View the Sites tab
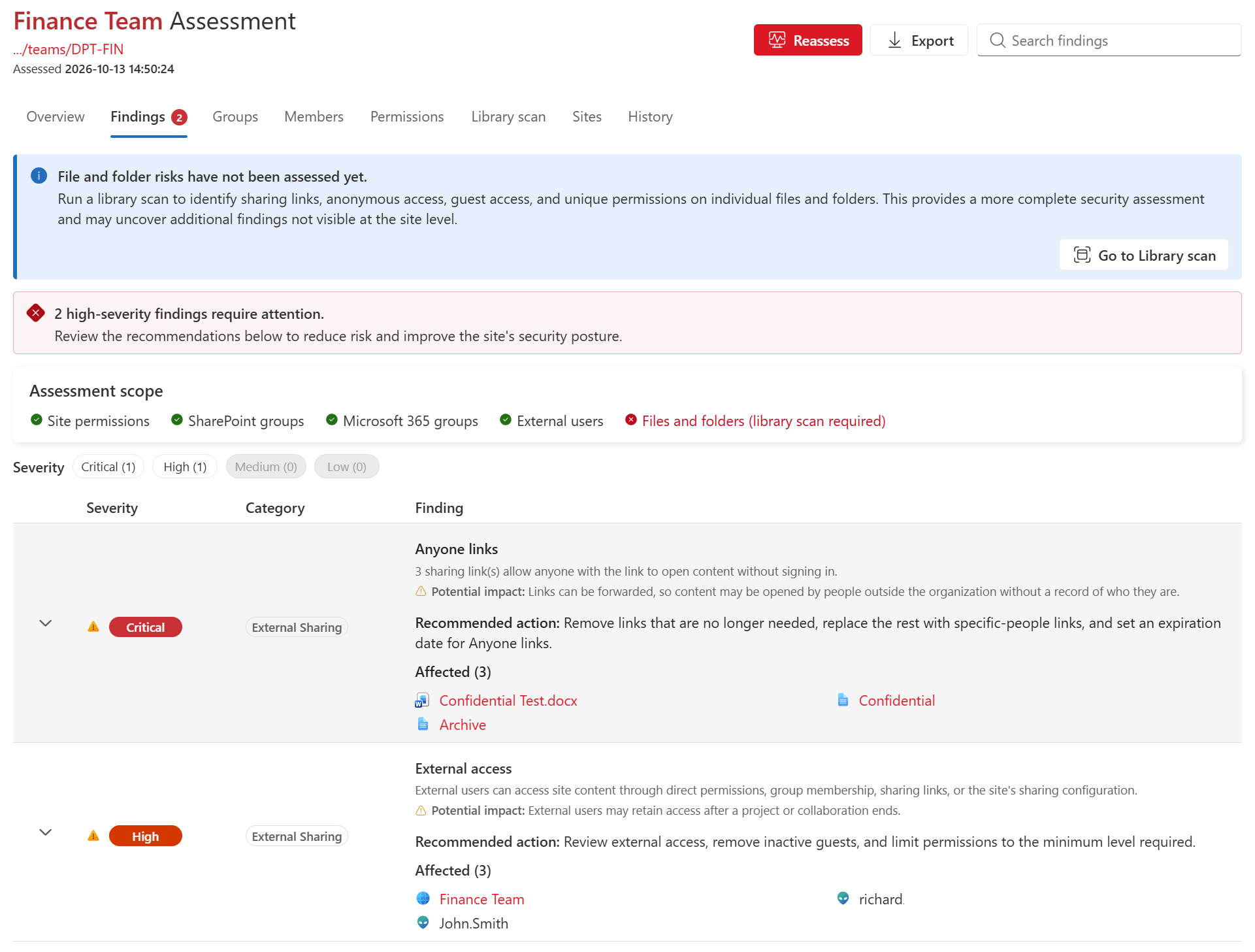 (587, 116)
